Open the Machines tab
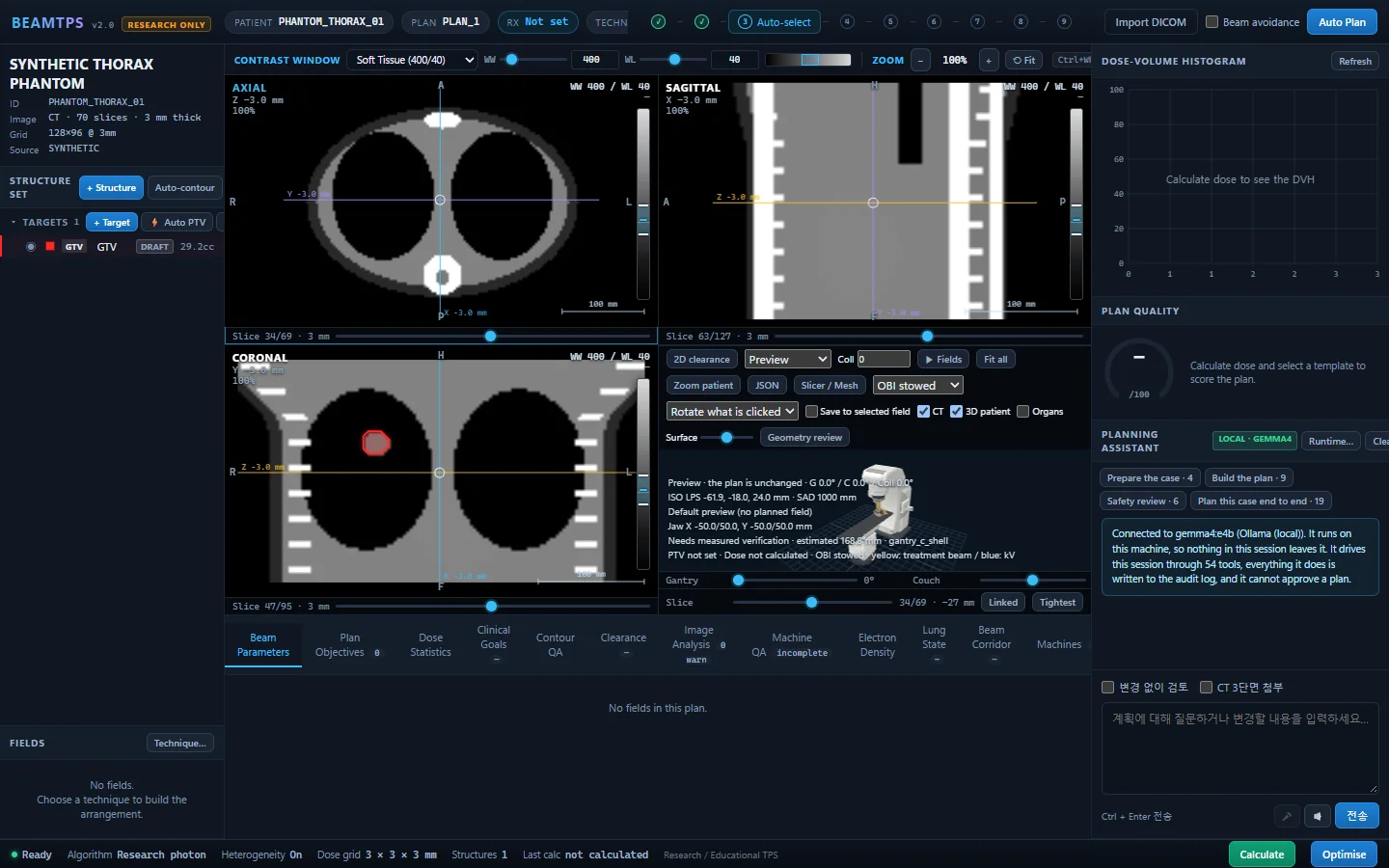The image size is (1389, 868). click(1058, 645)
